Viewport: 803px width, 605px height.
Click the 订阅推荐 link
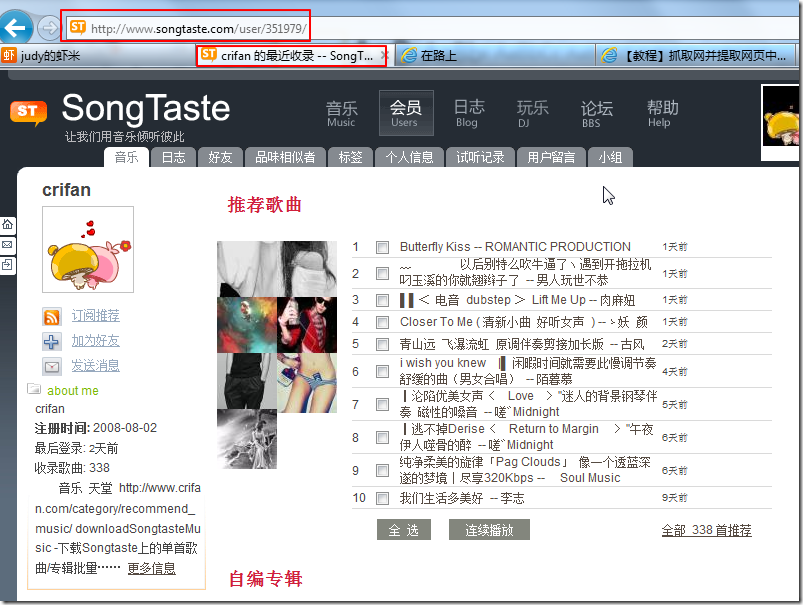[95, 316]
